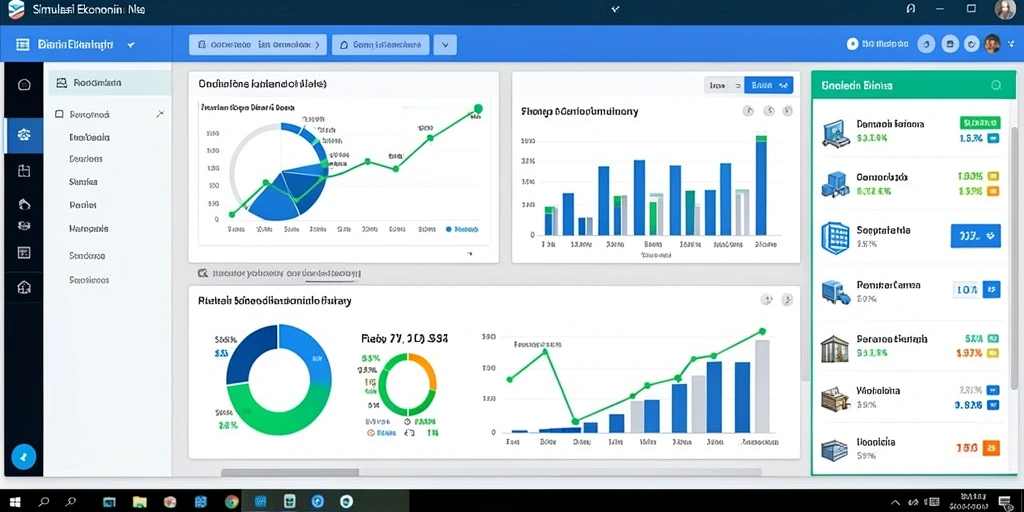Click the notification icon in the dark title bar

click(x=911, y=9)
